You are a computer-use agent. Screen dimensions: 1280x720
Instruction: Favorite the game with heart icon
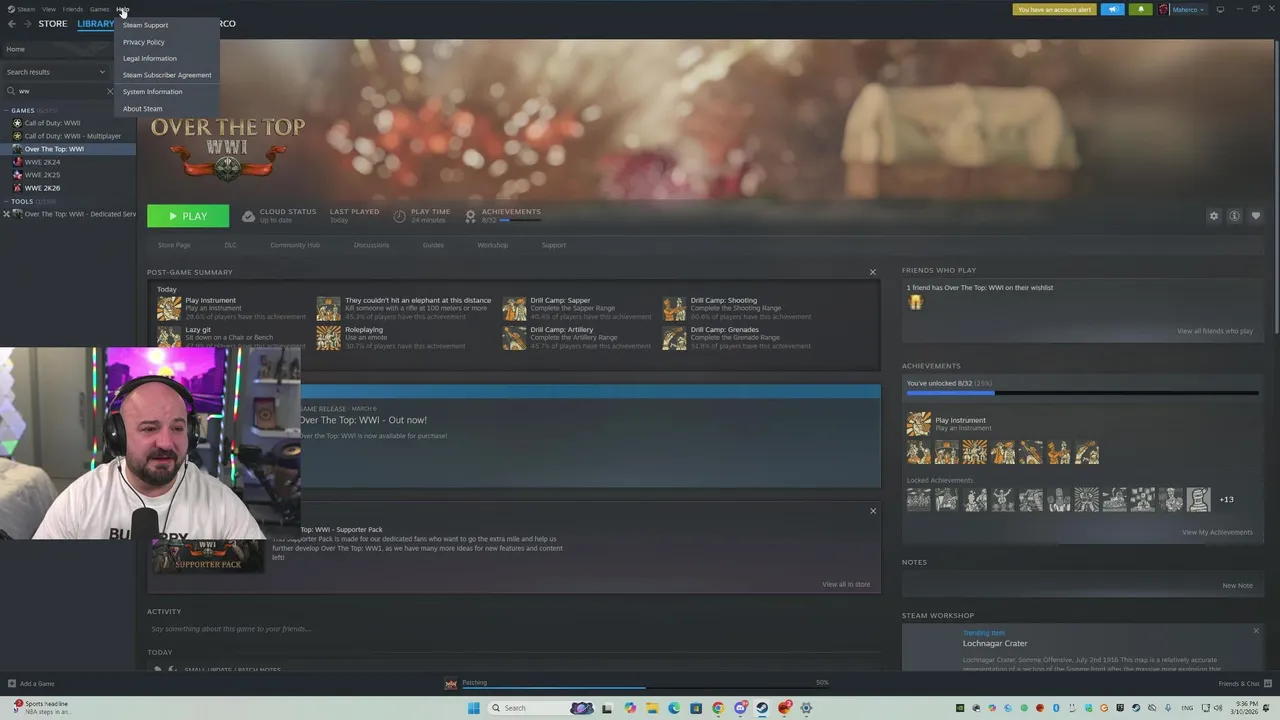1256,216
